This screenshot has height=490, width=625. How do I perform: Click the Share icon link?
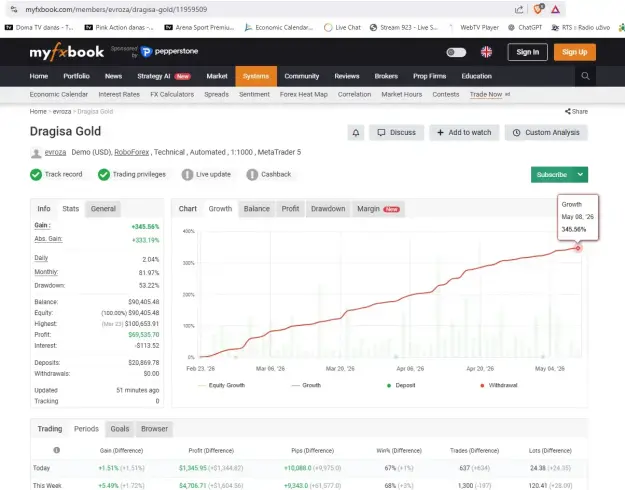[x=576, y=111]
